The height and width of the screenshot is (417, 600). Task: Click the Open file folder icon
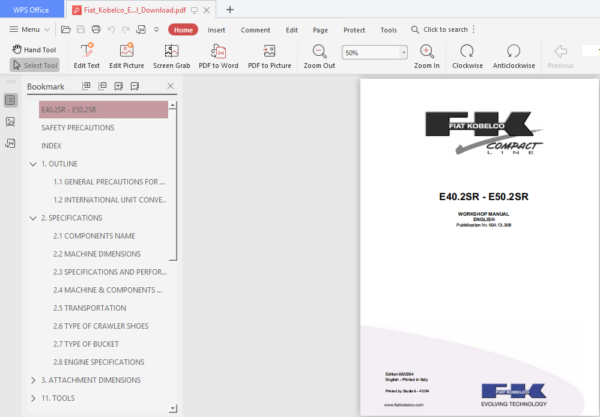tap(66, 29)
